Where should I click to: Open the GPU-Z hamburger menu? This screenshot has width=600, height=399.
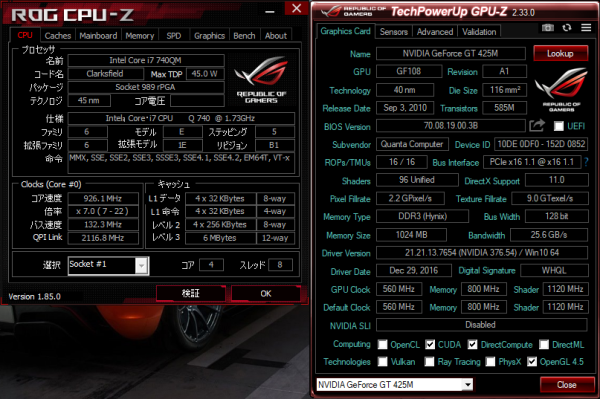click(586, 28)
